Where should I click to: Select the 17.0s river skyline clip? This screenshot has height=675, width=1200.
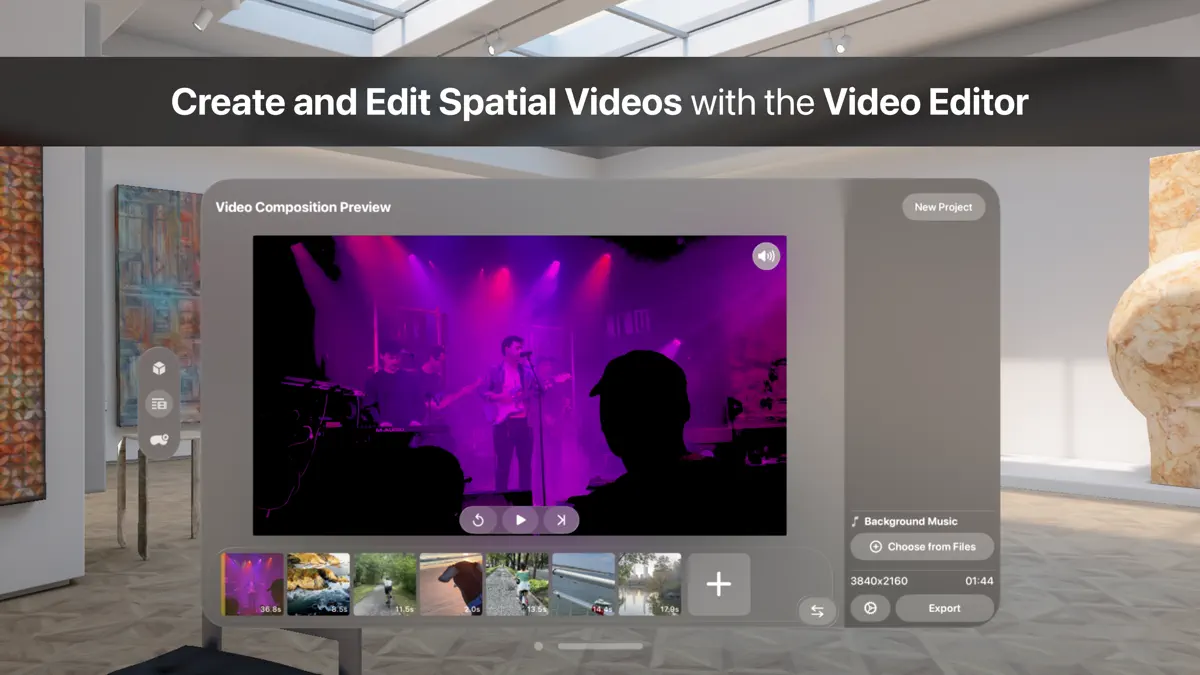click(651, 585)
